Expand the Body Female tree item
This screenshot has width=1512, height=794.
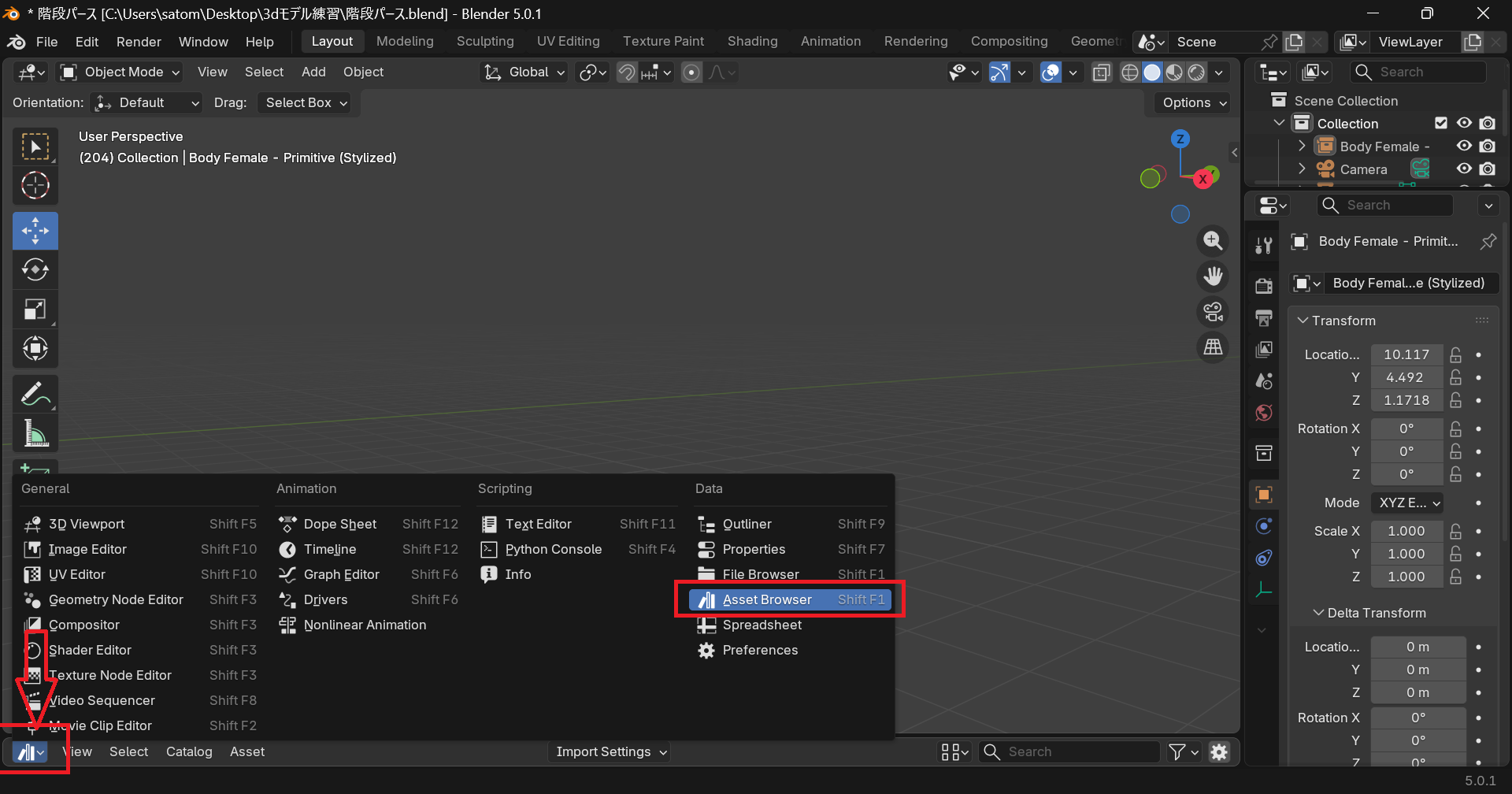point(1302,146)
